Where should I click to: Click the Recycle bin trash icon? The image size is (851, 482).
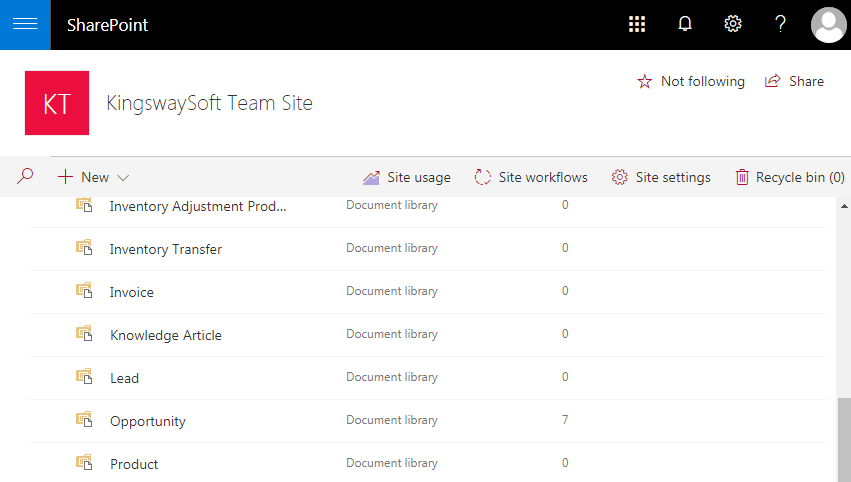742,177
